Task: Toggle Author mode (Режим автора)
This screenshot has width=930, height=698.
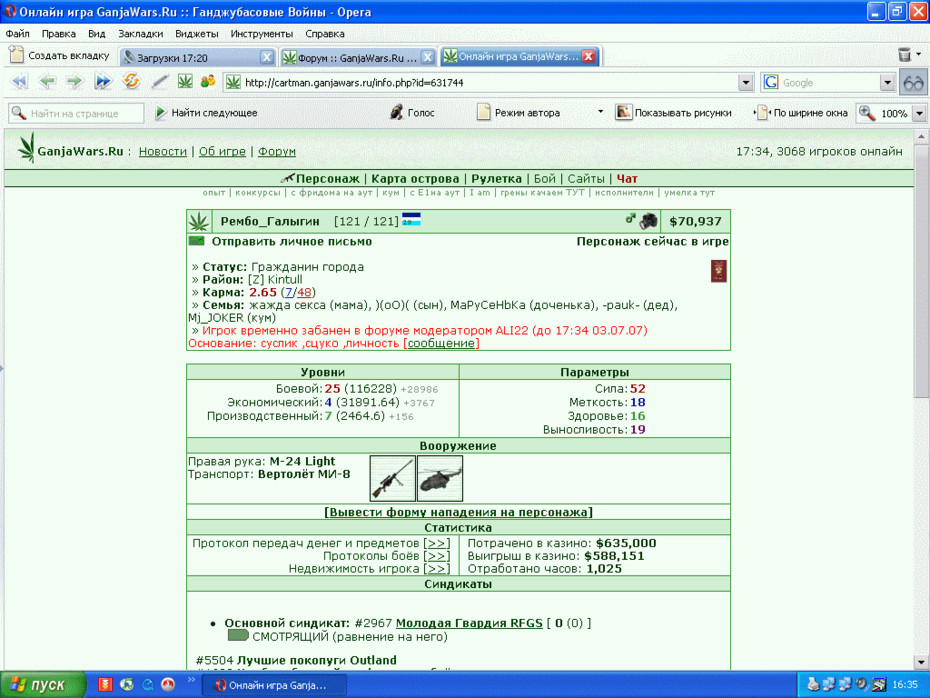Action: point(519,113)
